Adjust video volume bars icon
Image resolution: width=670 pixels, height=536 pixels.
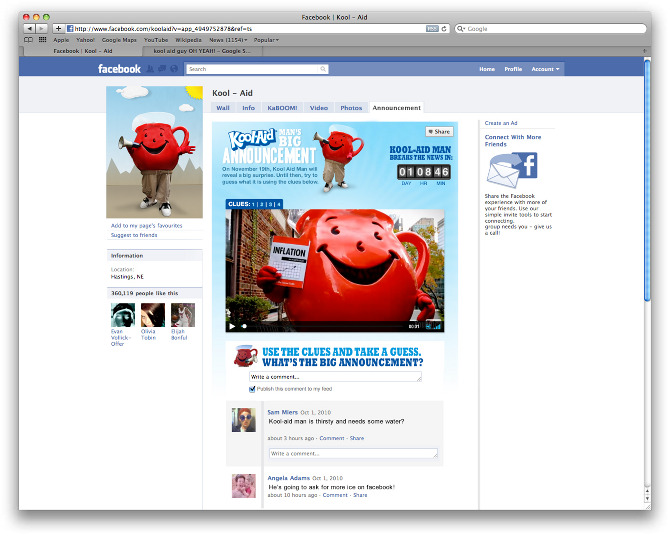437,327
